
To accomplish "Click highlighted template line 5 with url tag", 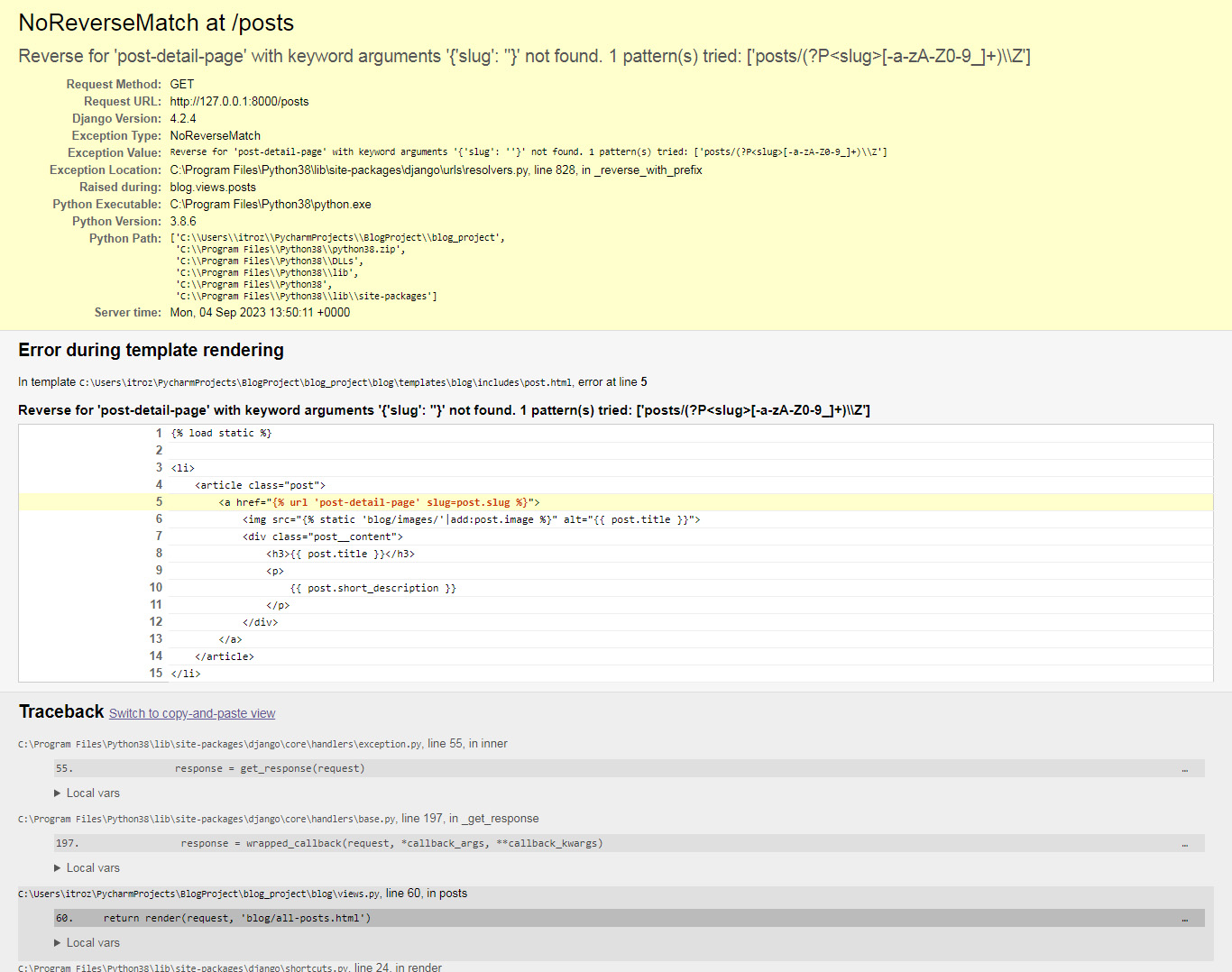I will [x=379, y=502].
